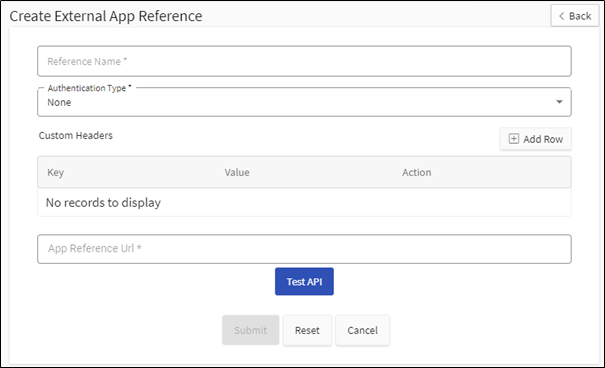Click the blue Test API button
The height and width of the screenshot is (368, 605).
tap(304, 282)
